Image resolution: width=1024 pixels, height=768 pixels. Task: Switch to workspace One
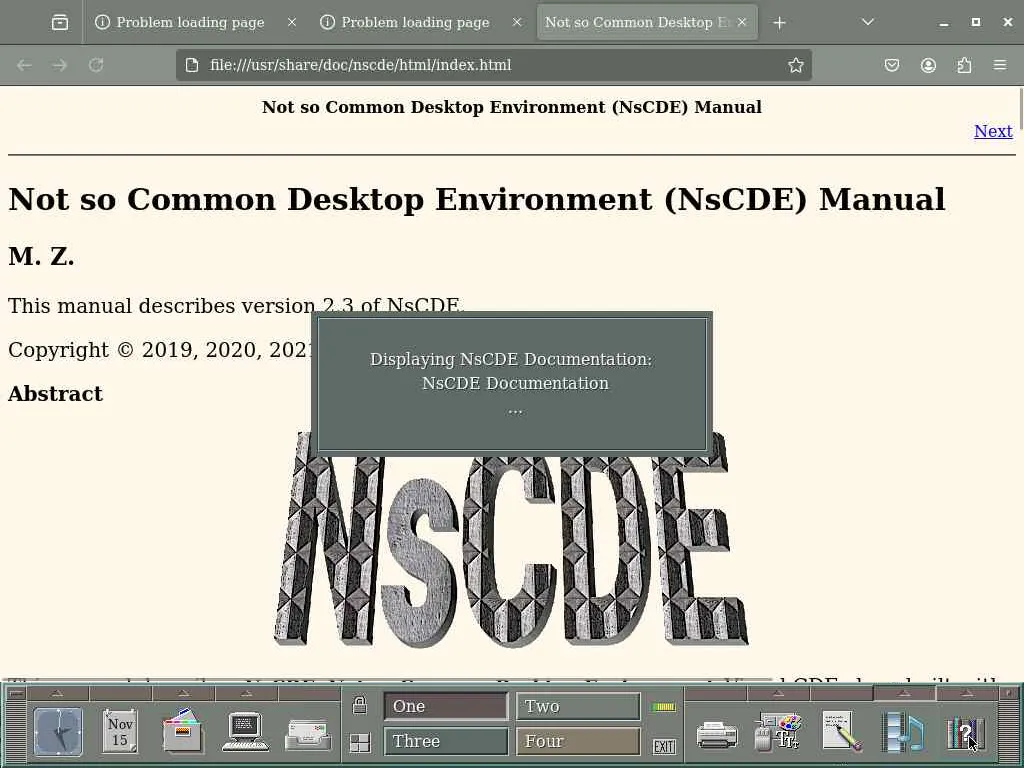445,706
